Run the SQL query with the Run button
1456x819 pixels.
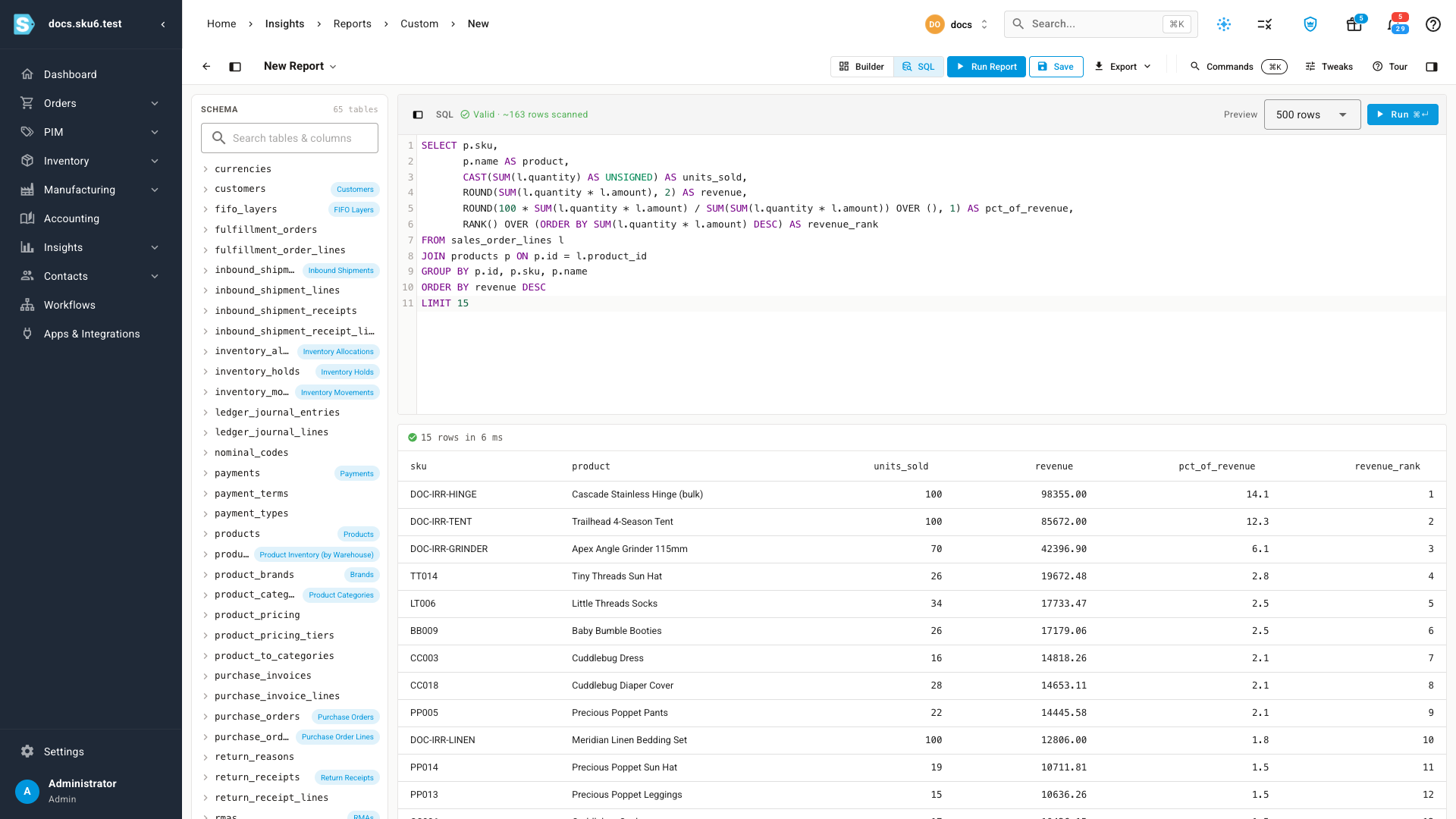[1402, 115]
